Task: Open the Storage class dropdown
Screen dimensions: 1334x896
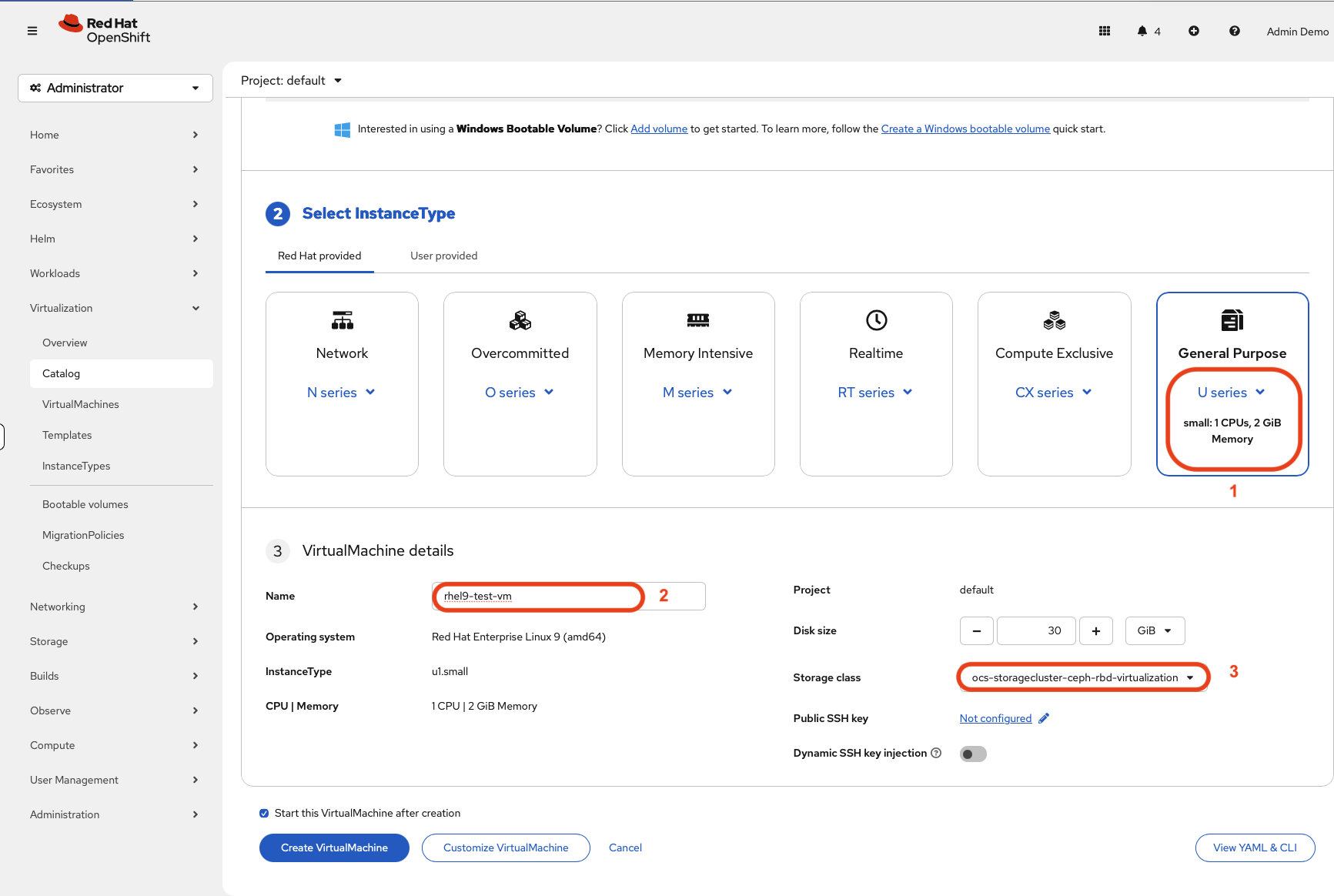Action: pos(1083,677)
